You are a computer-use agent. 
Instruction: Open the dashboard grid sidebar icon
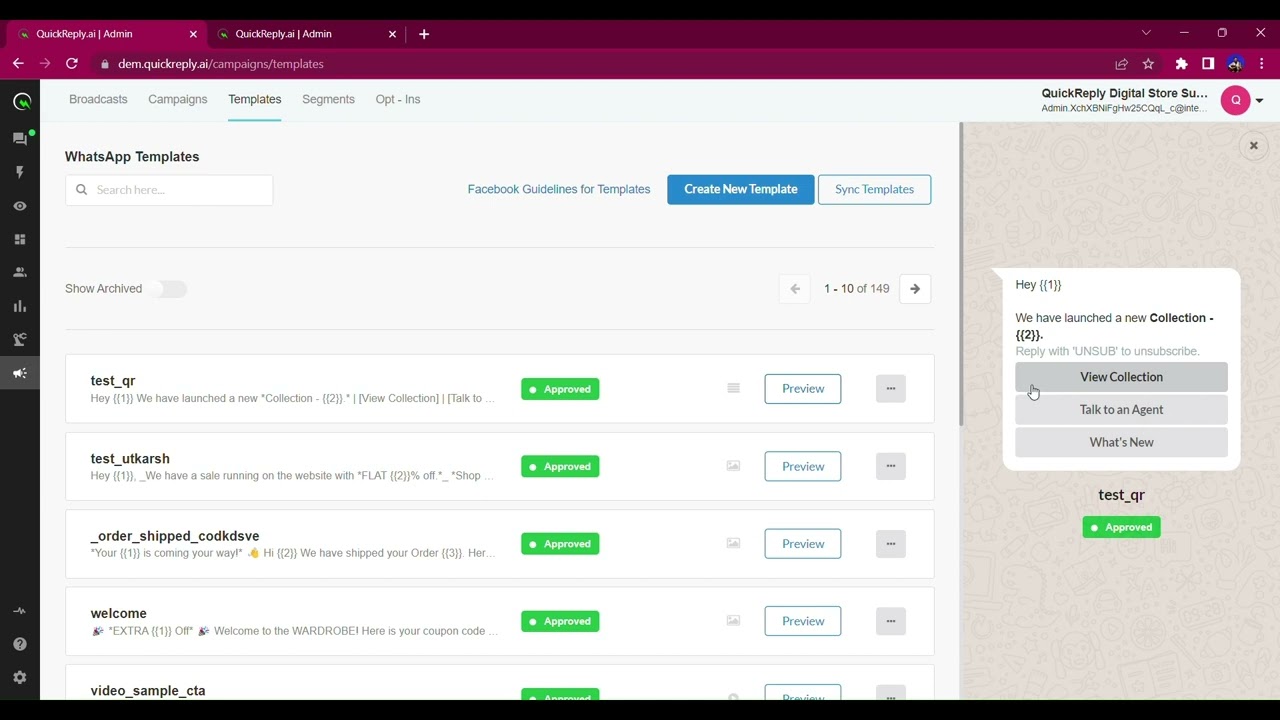click(x=20, y=240)
